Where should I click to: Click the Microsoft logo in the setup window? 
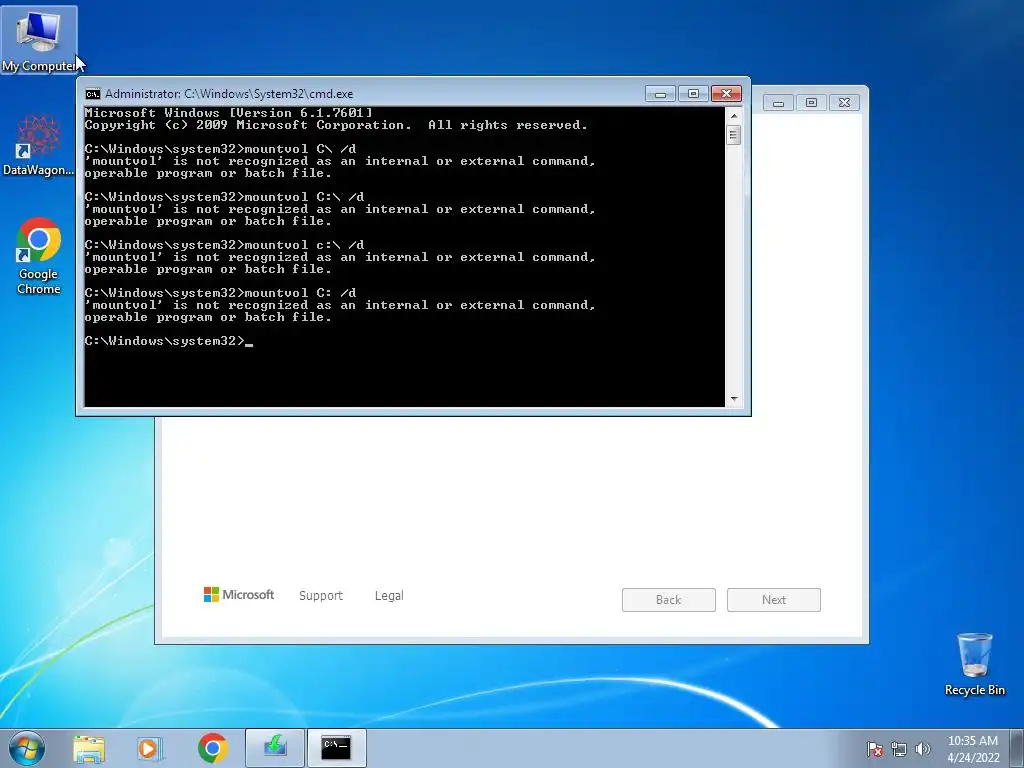(x=239, y=594)
